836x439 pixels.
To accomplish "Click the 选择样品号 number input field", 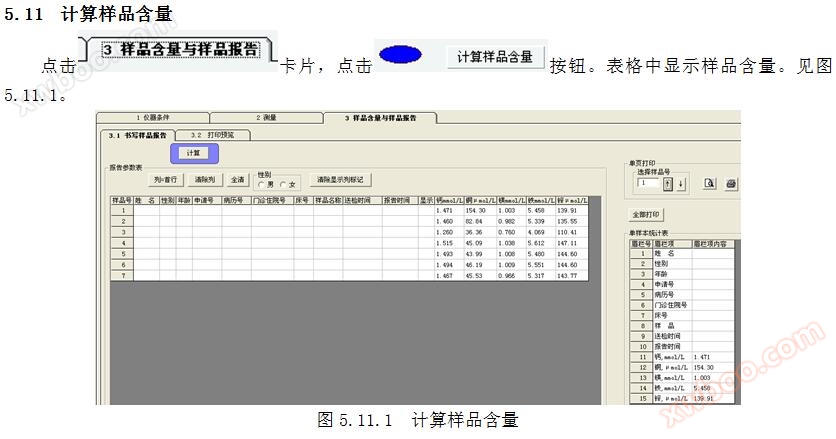I will [647, 183].
